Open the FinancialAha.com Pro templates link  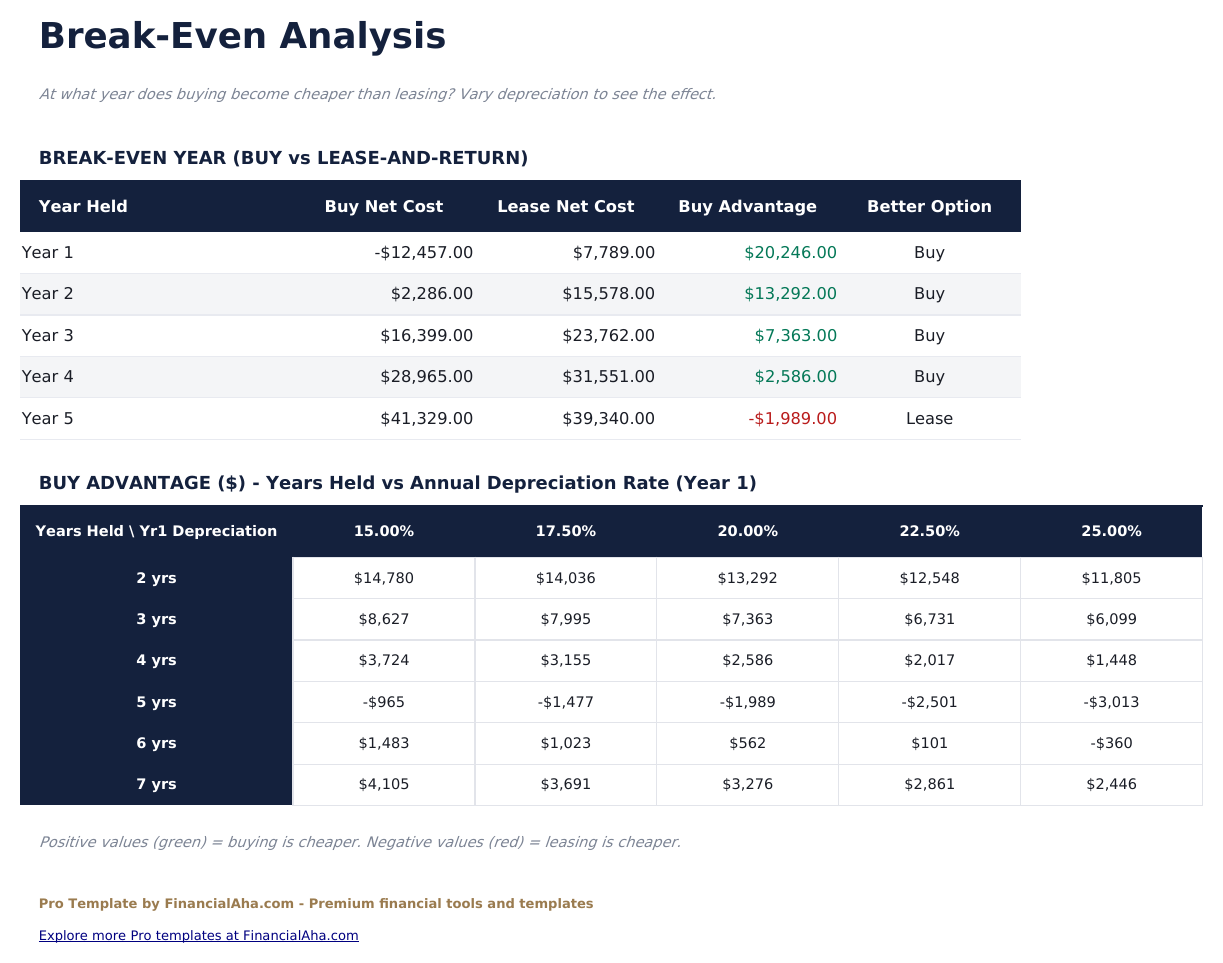pyautogui.click(x=198, y=935)
